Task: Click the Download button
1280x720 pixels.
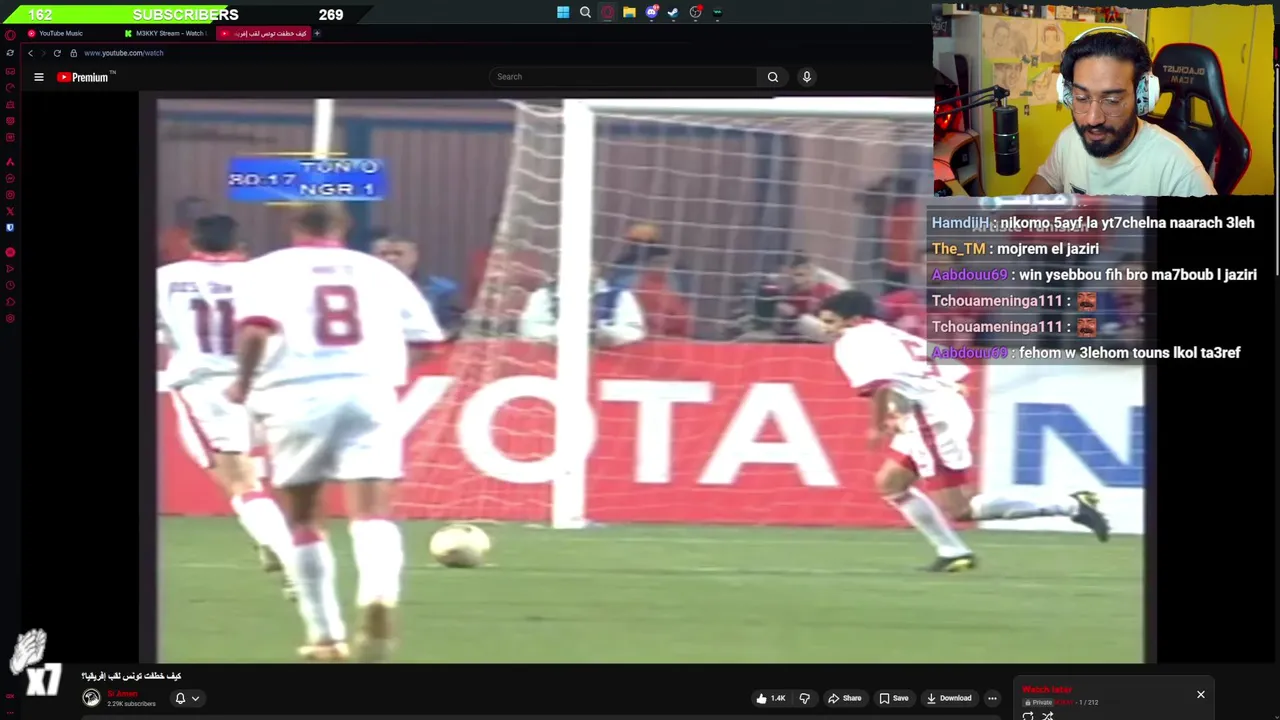Action: coord(949,698)
